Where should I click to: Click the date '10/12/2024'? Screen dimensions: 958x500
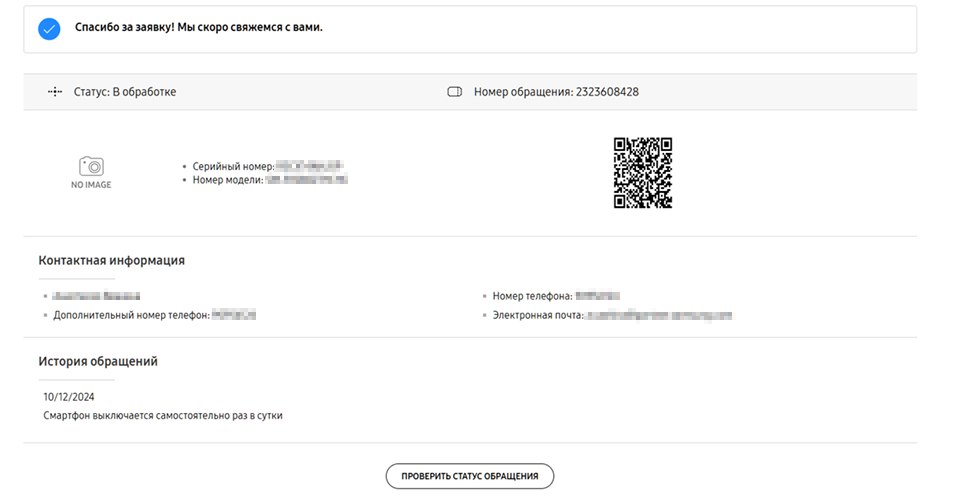coord(68,397)
